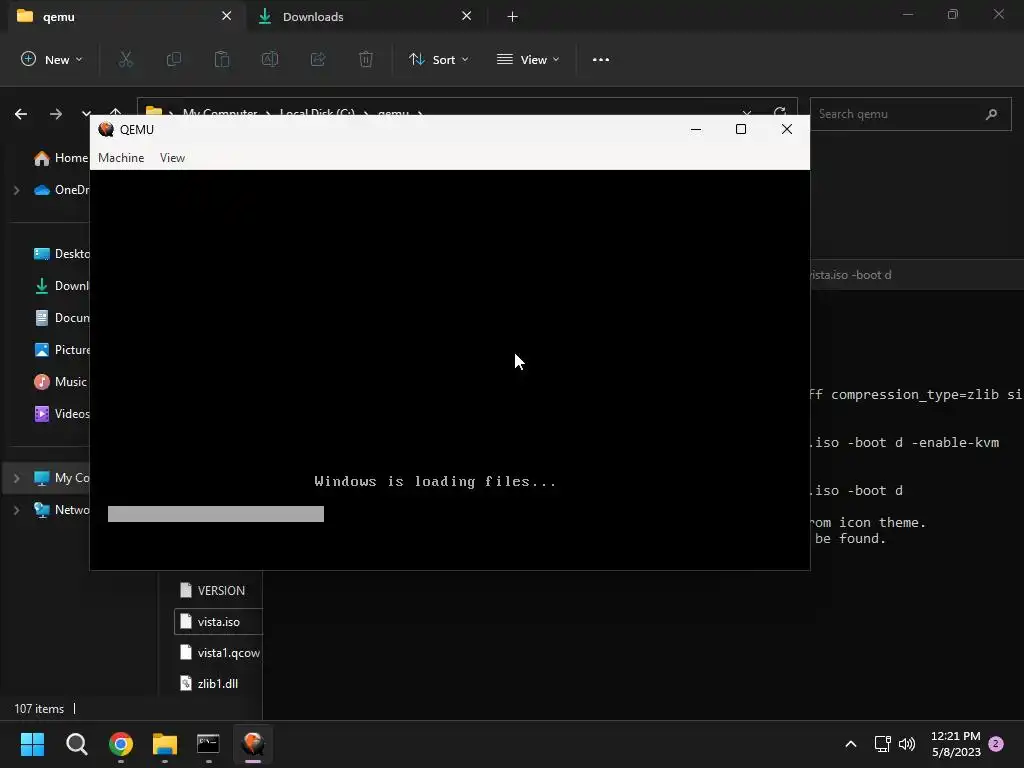
Task: Select OneDrive in Explorer sidebar
Action: (x=61, y=189)
